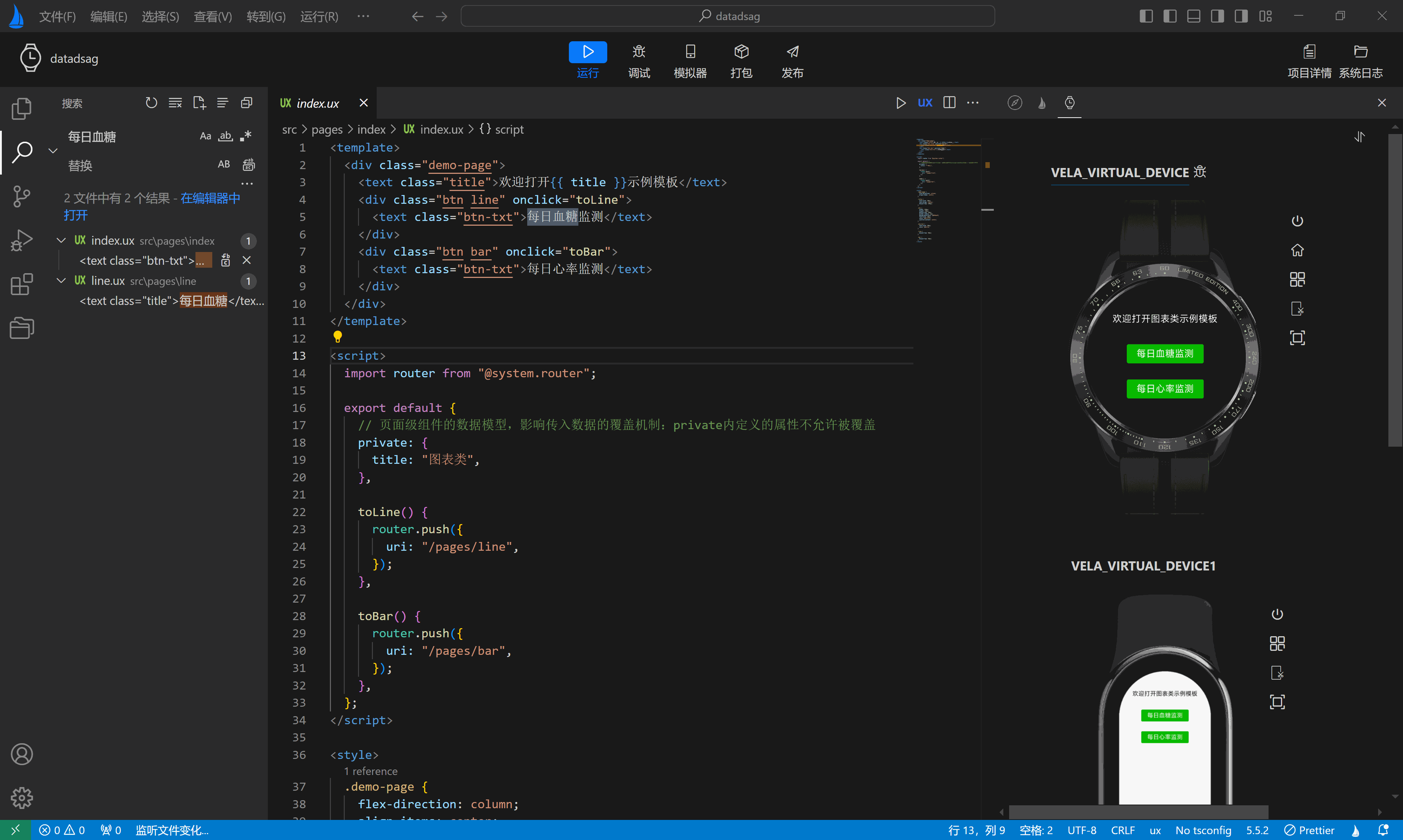This screenshot has height=840, width=1403.
Task: Click the Prettier status bar item
Action: (x=1309, y=830)
